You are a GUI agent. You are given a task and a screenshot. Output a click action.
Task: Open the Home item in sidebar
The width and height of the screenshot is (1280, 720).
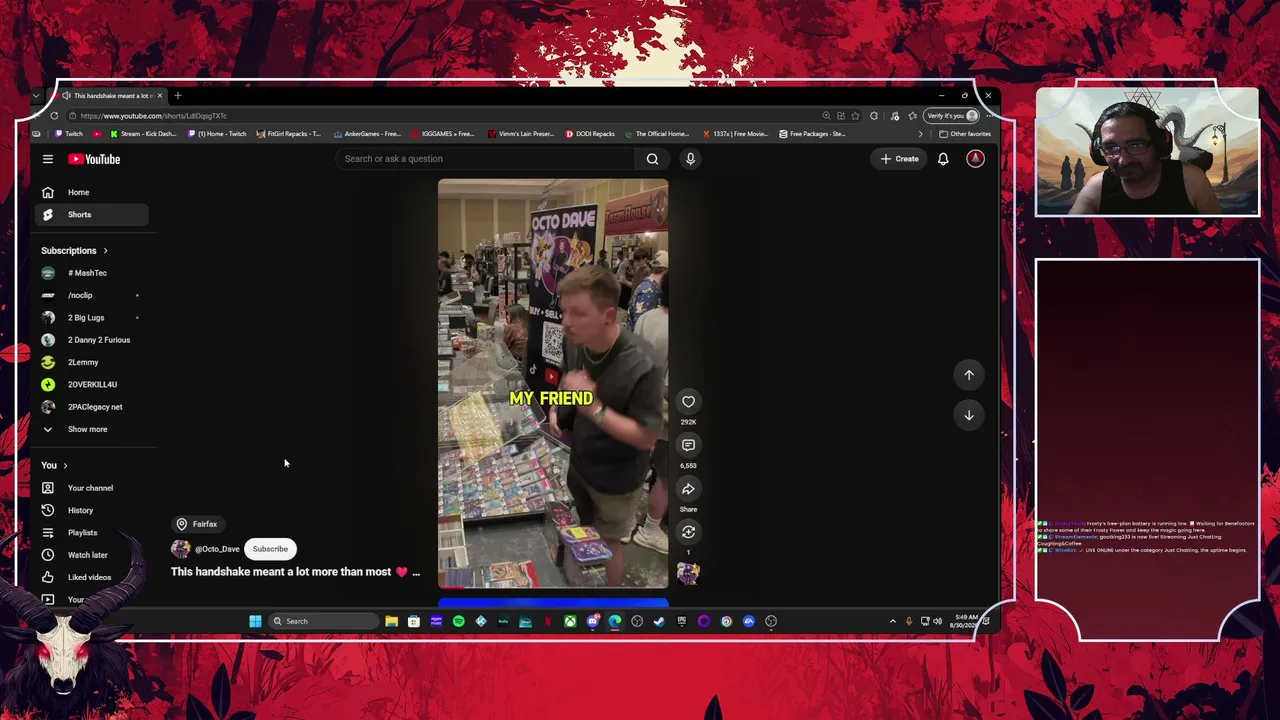92,192
